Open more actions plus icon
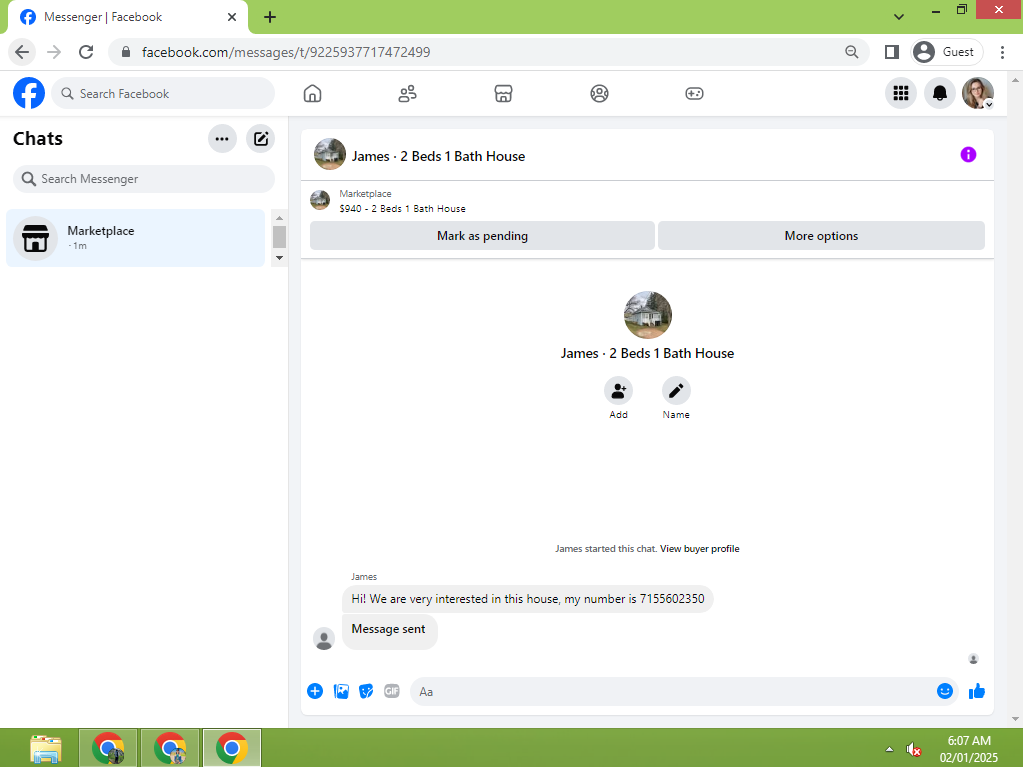Screen dimensions: 1023x767 [x=315, y=691]
